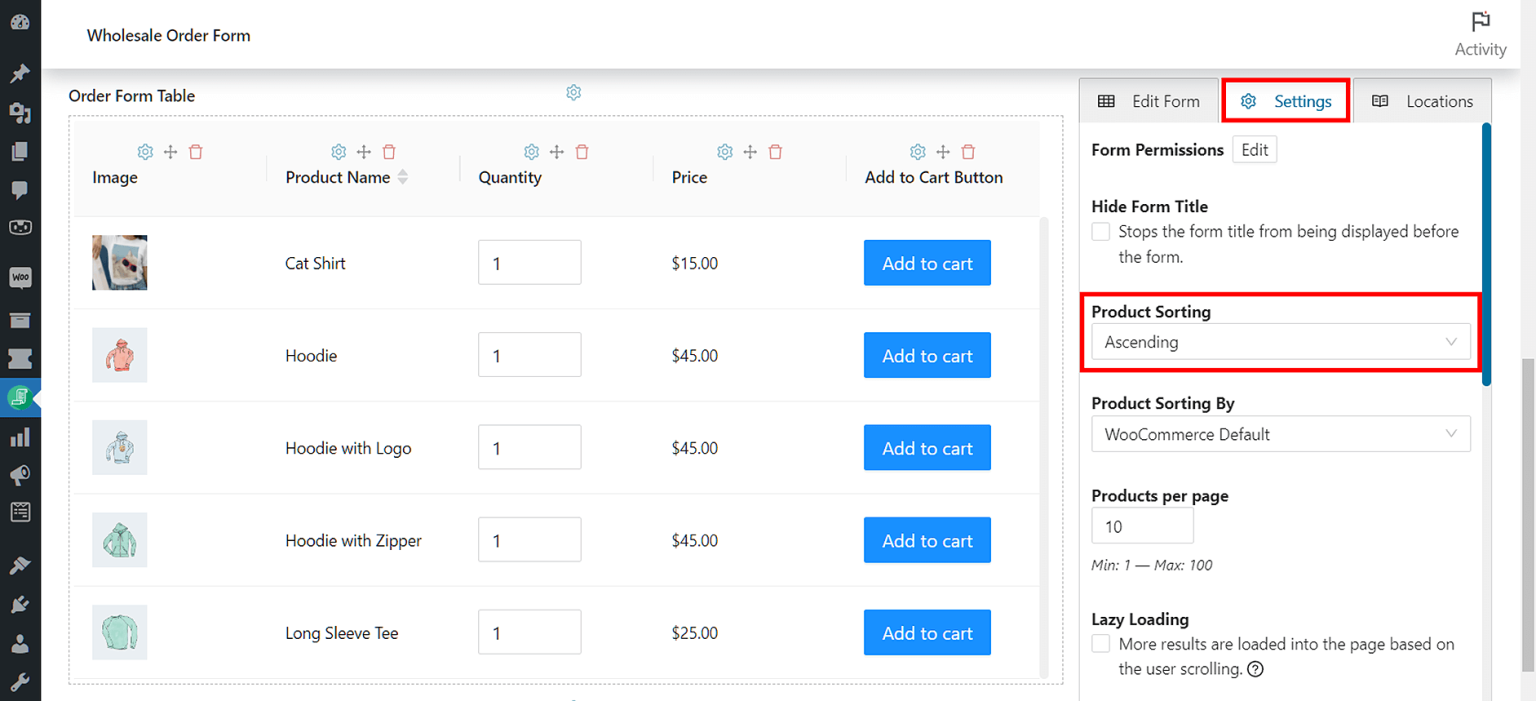Open the Product Sorting dropdown

(x=1281, y=341)
